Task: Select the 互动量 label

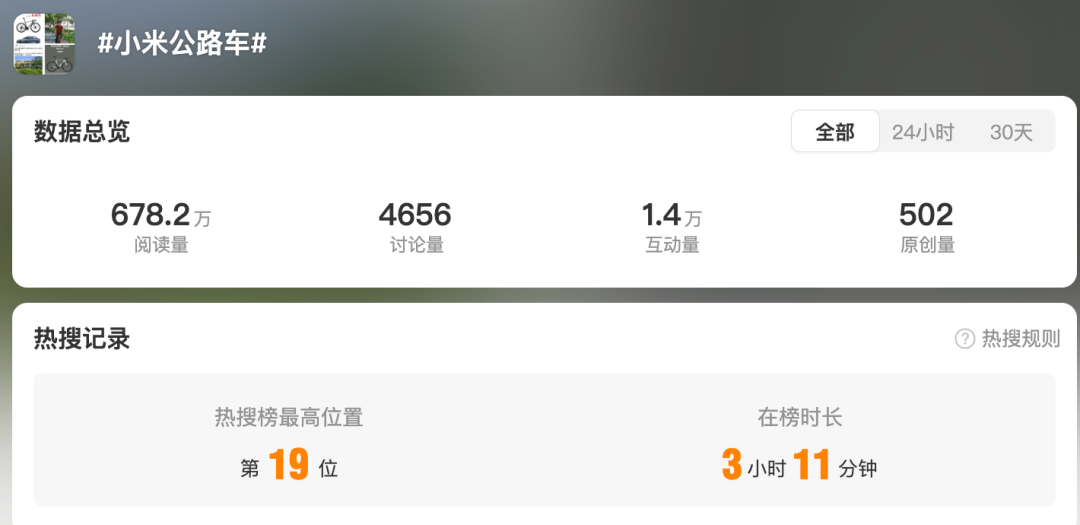Action: point(672,245)
